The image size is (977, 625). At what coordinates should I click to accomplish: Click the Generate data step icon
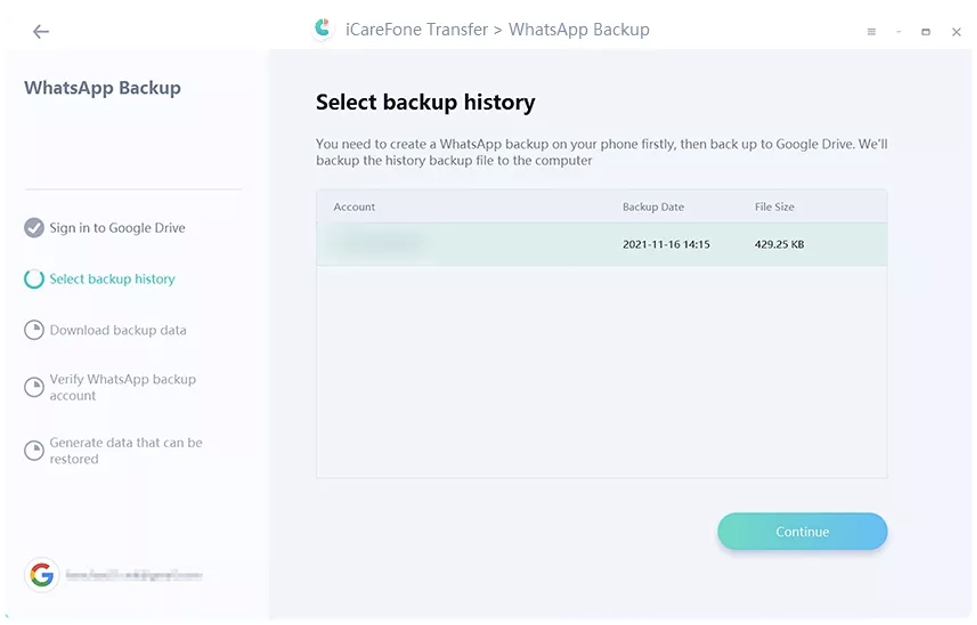coord(34,451)
